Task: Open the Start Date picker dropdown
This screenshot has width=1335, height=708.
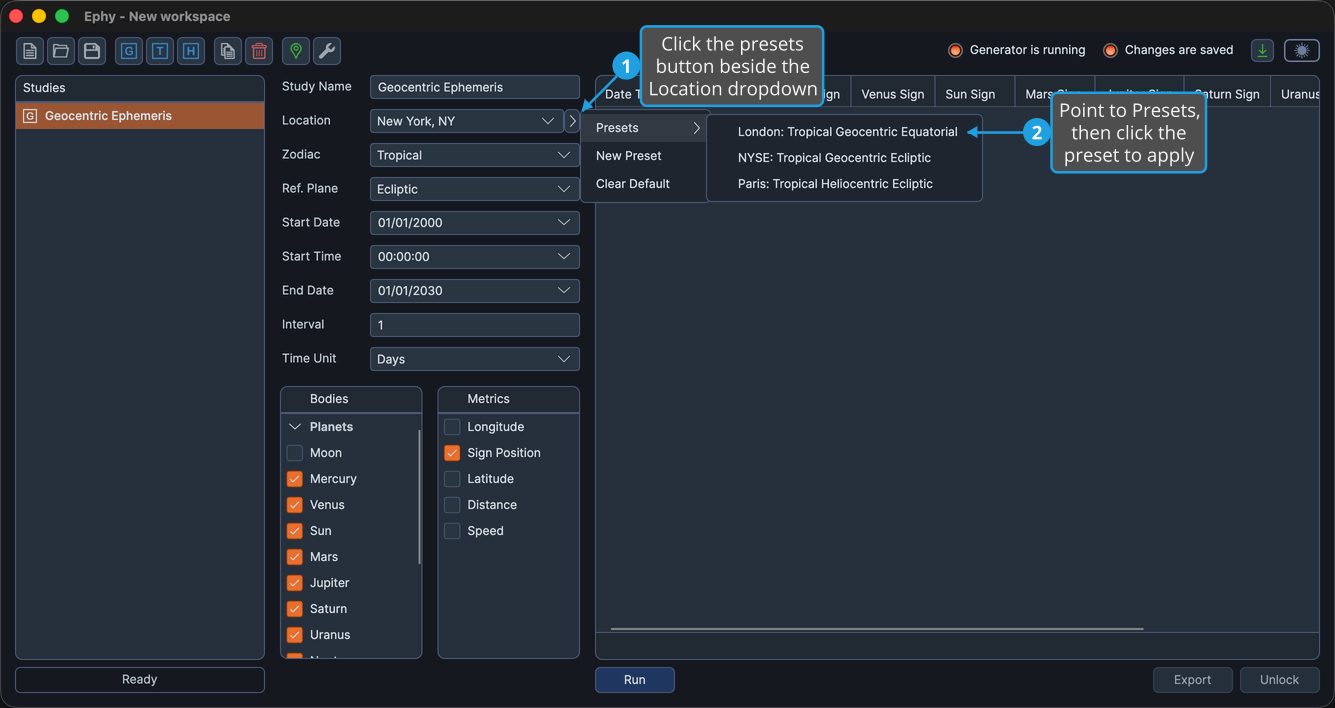Action: pos(474,223)
